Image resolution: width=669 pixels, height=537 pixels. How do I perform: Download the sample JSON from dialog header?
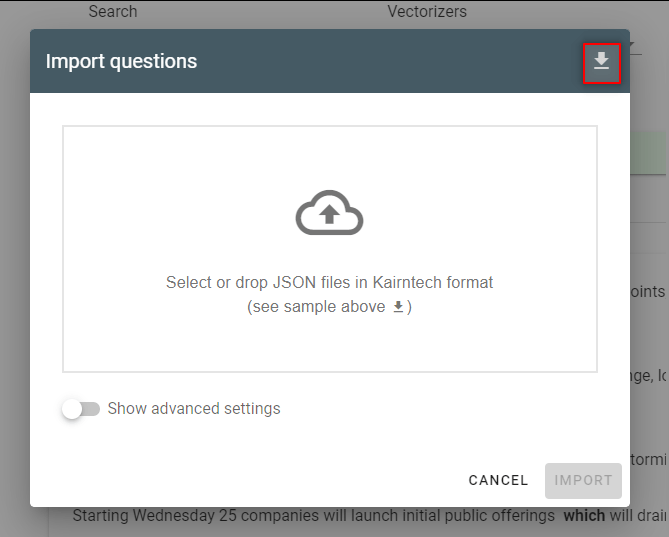tap(602, 62)
